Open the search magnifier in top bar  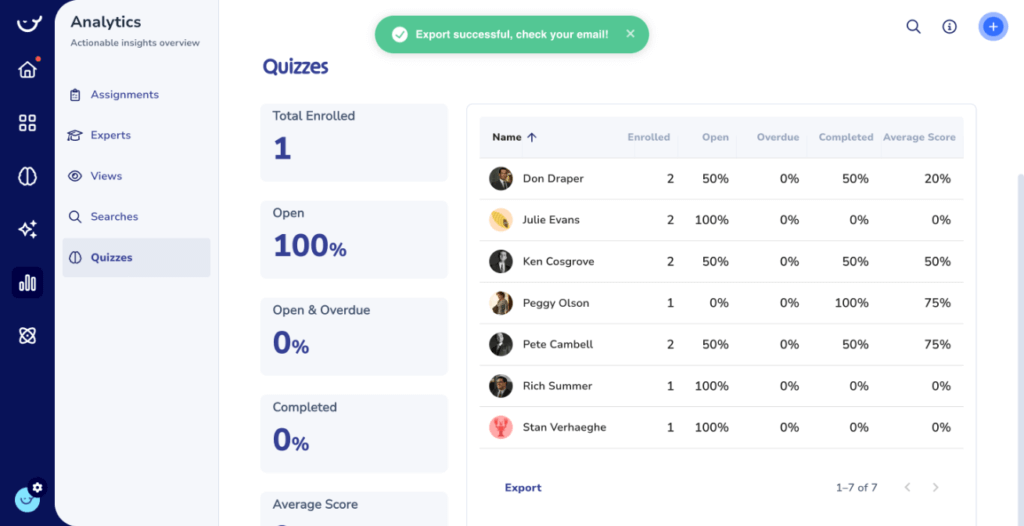click(x=913, y=27)
